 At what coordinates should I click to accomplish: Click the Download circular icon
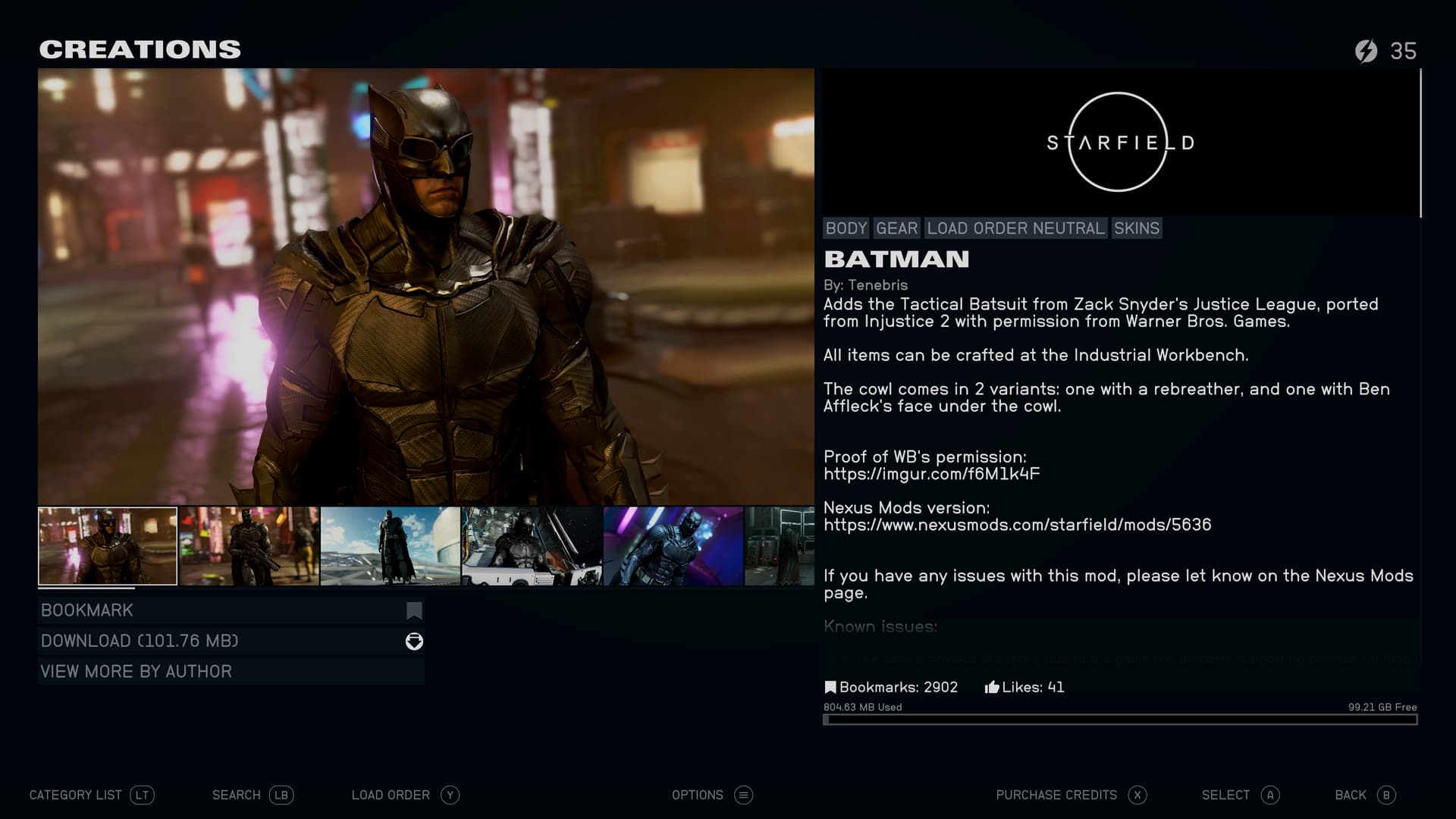[x=414, y=642]
